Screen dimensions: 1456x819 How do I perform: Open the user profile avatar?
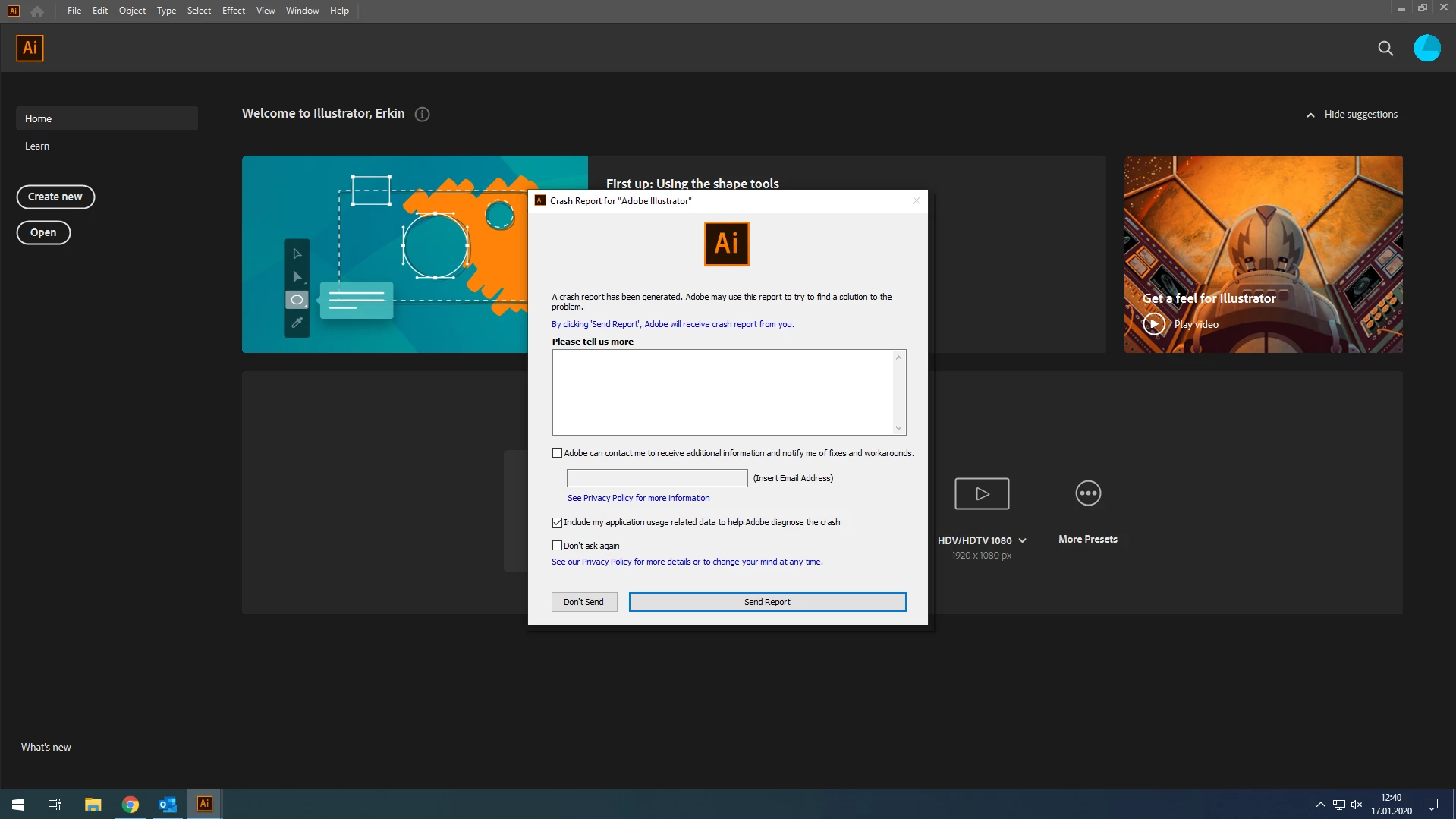[1426, 48]
